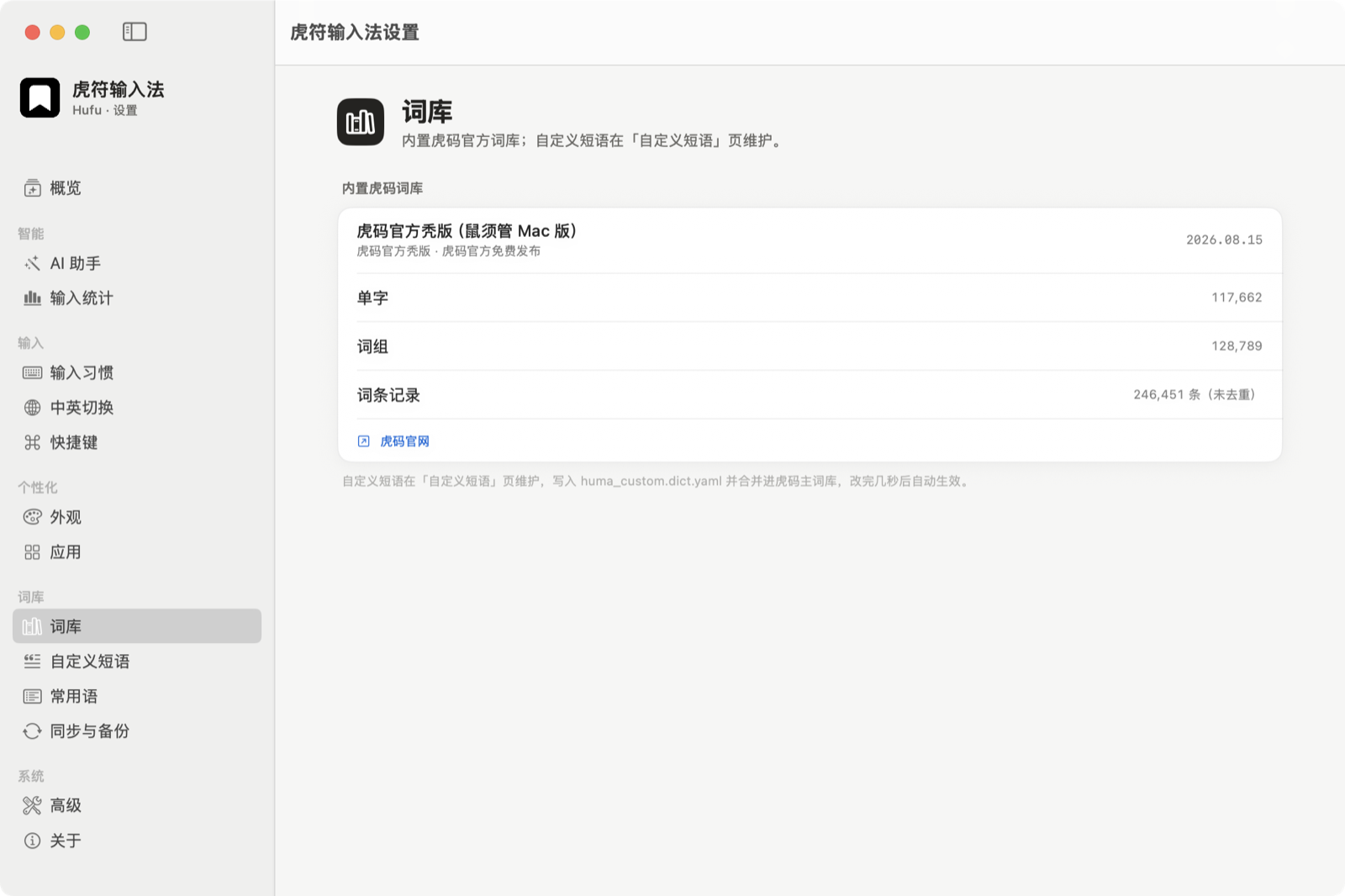Click the 246,451 条 (未去重) value
The width and height of the screenshot is (1345, 896).
pos(1194,395)
